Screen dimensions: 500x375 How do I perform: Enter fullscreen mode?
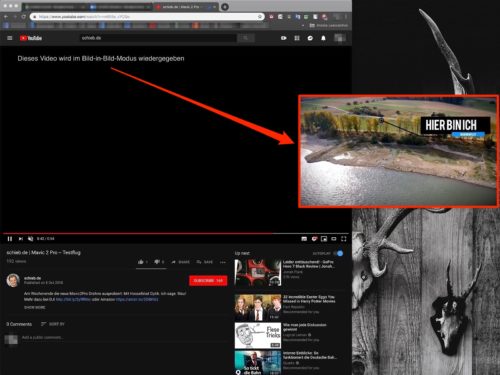coord(344,239)
